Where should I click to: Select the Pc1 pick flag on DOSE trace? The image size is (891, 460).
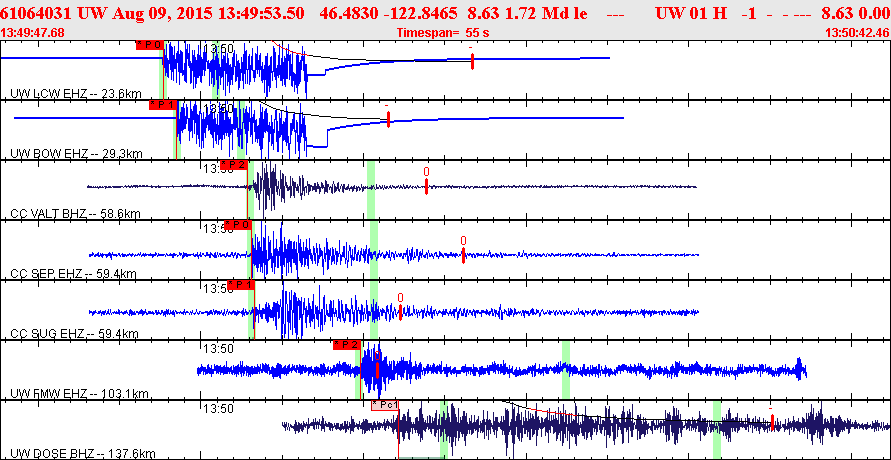pos(385,405)
